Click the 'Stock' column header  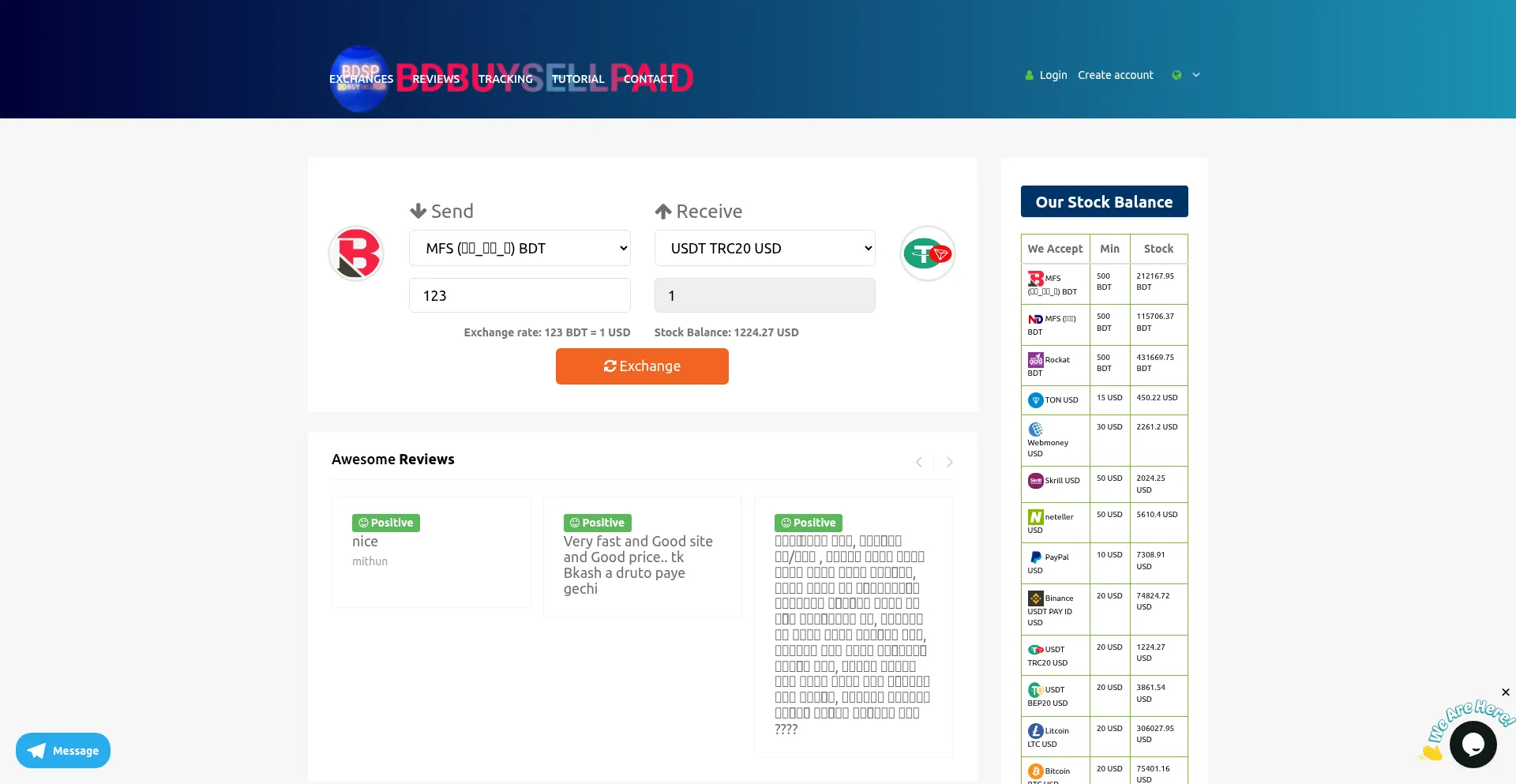1158,249
